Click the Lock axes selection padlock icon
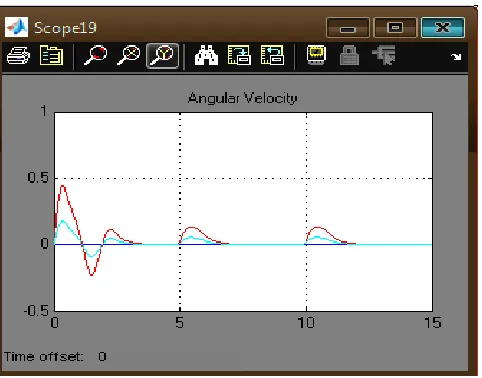 pos(349,55)
